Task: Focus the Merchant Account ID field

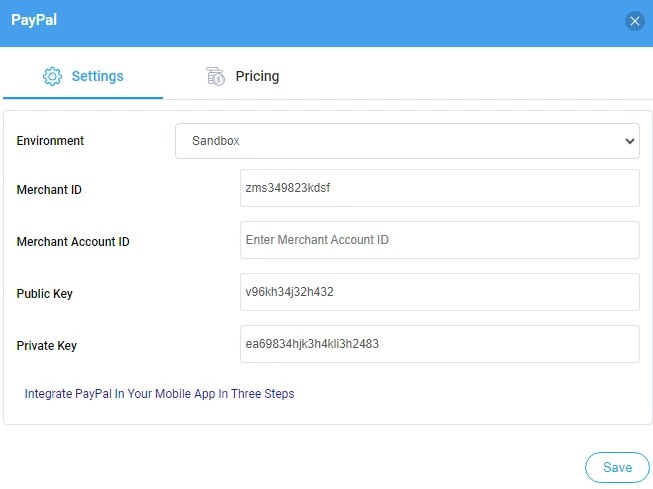Action: [x=440, y=240]
